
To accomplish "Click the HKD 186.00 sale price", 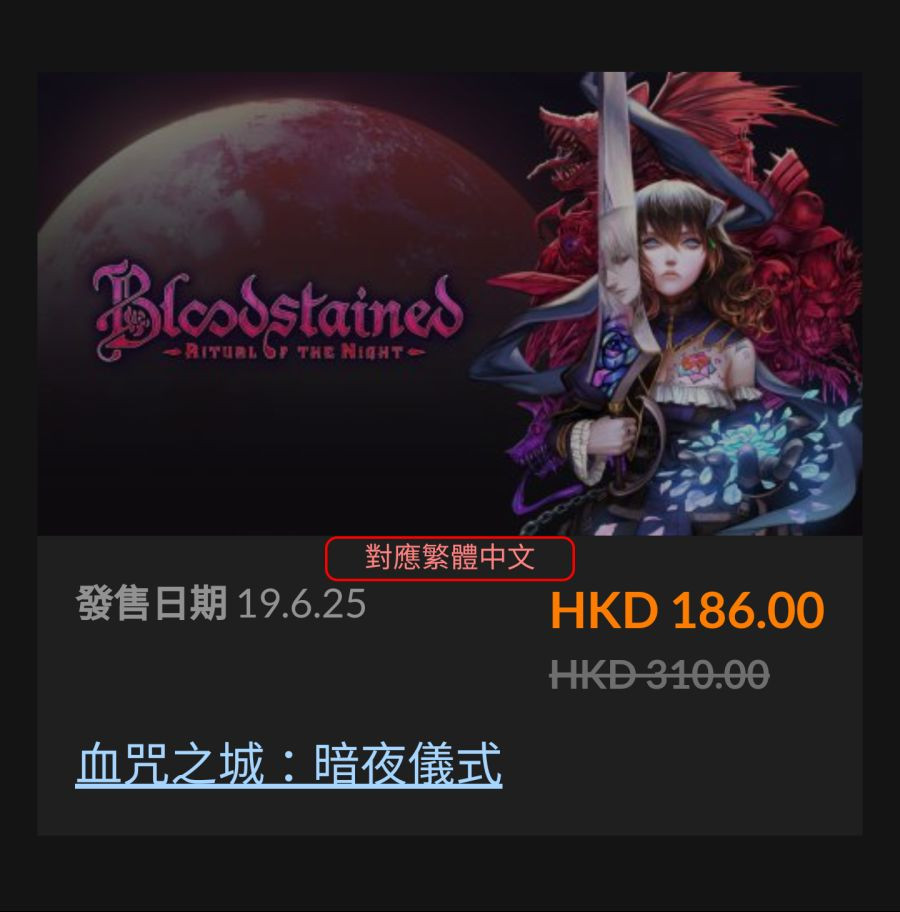I will [687, 610].
